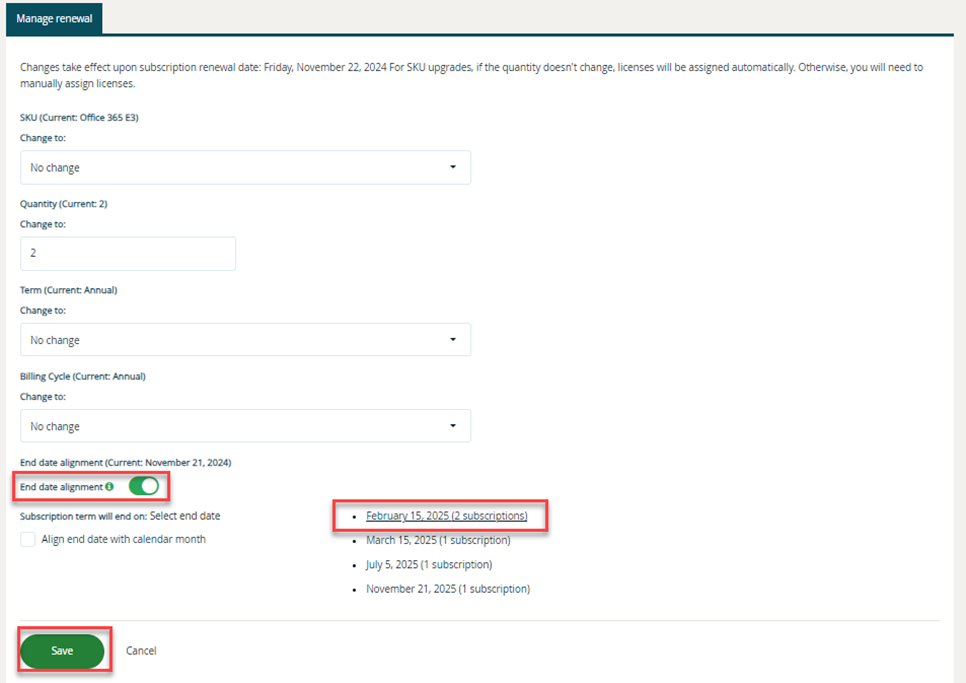The width and height of the screenshot is (966, 683).
Task: Click the Billing Cycle dropdown caret arrow
Action: pos(453,426)
